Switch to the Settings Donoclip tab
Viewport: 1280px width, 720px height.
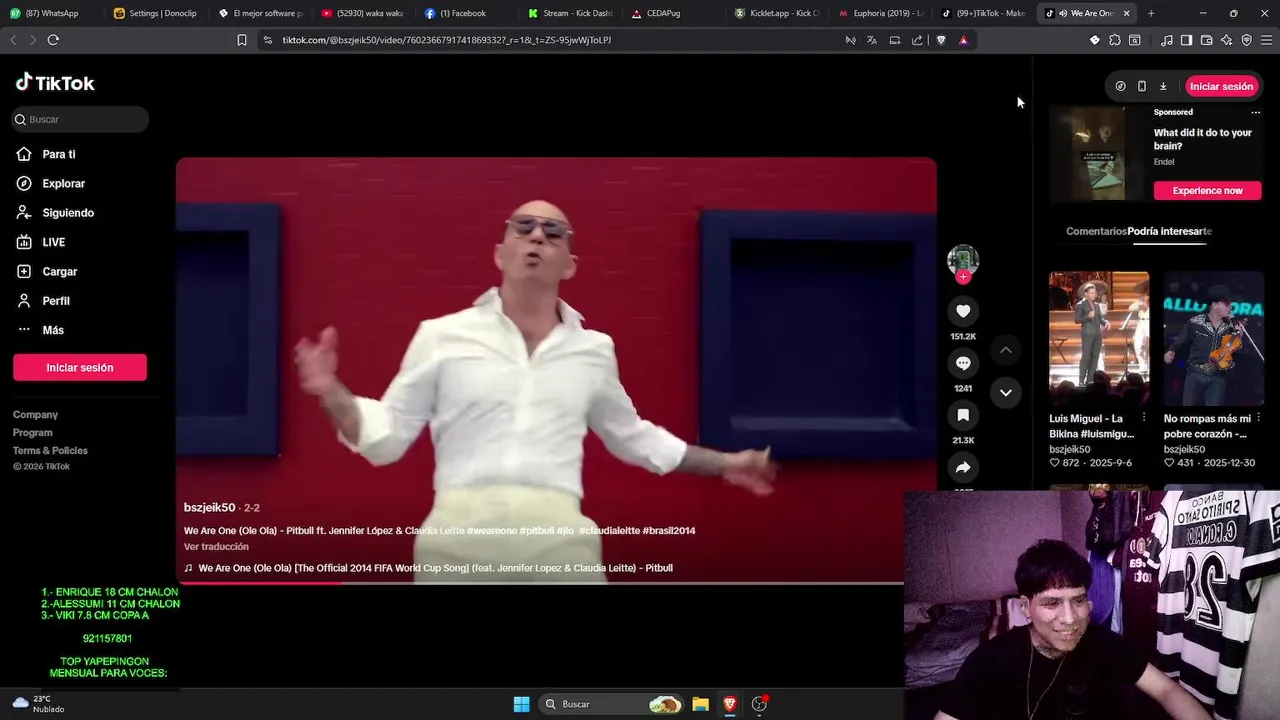[158, 13]
